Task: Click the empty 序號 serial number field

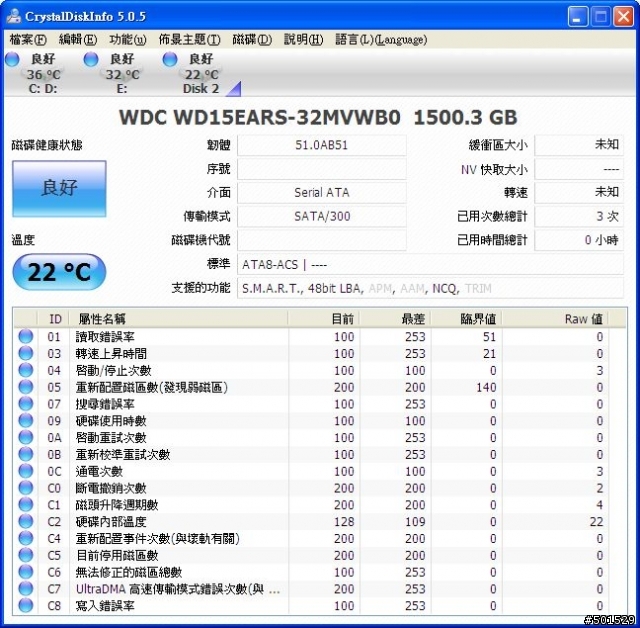Action: click(322, 169)
